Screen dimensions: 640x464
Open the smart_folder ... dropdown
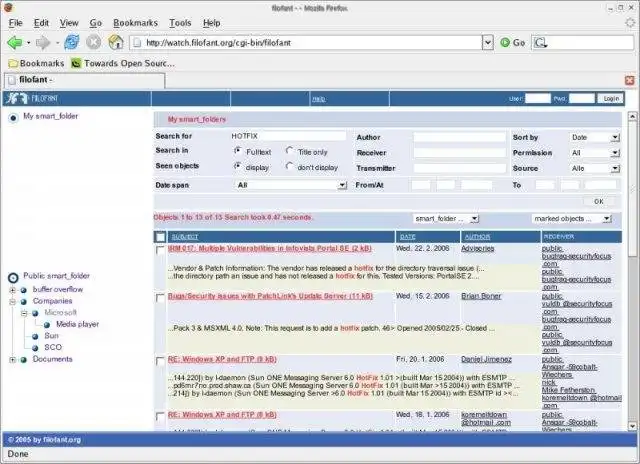[446, 219]
